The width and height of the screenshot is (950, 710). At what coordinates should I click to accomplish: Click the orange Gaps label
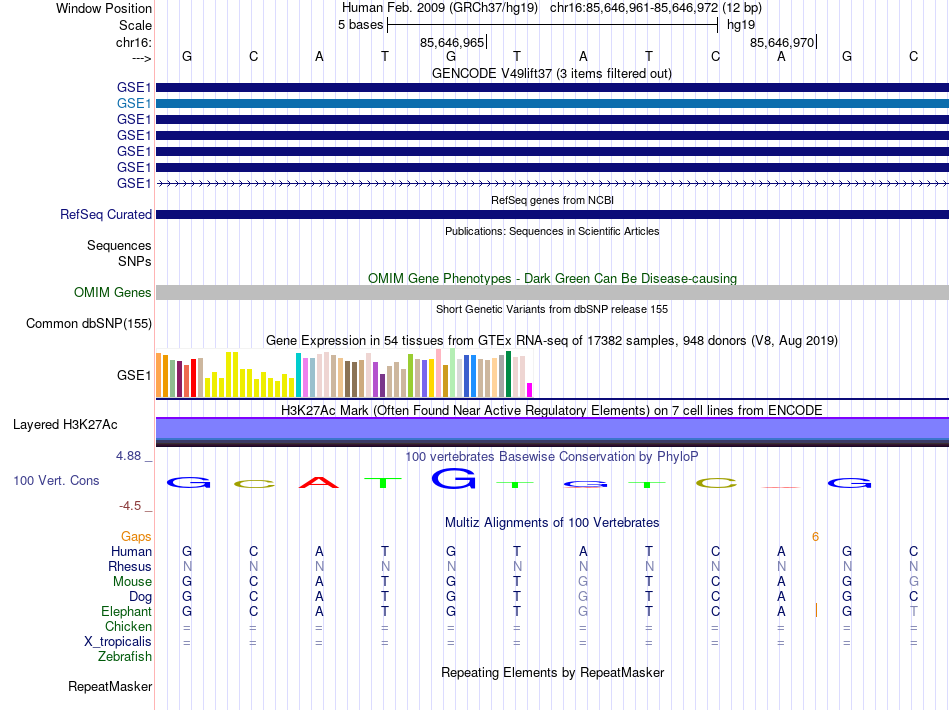[136, 537]
